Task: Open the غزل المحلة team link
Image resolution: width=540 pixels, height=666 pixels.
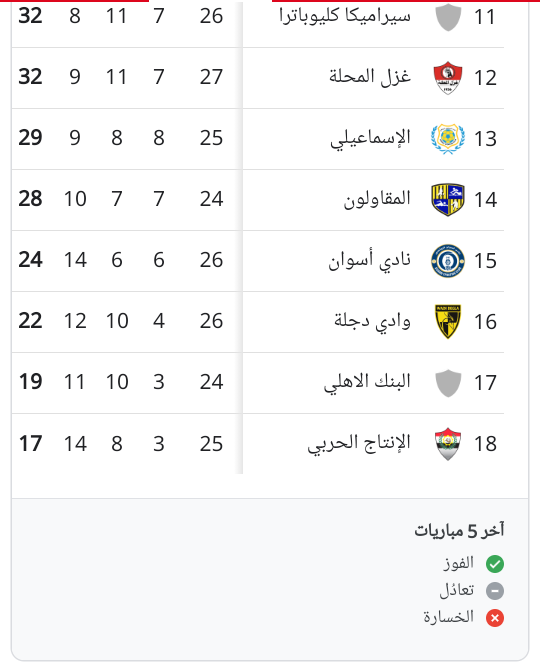Action: click(370, 77)
